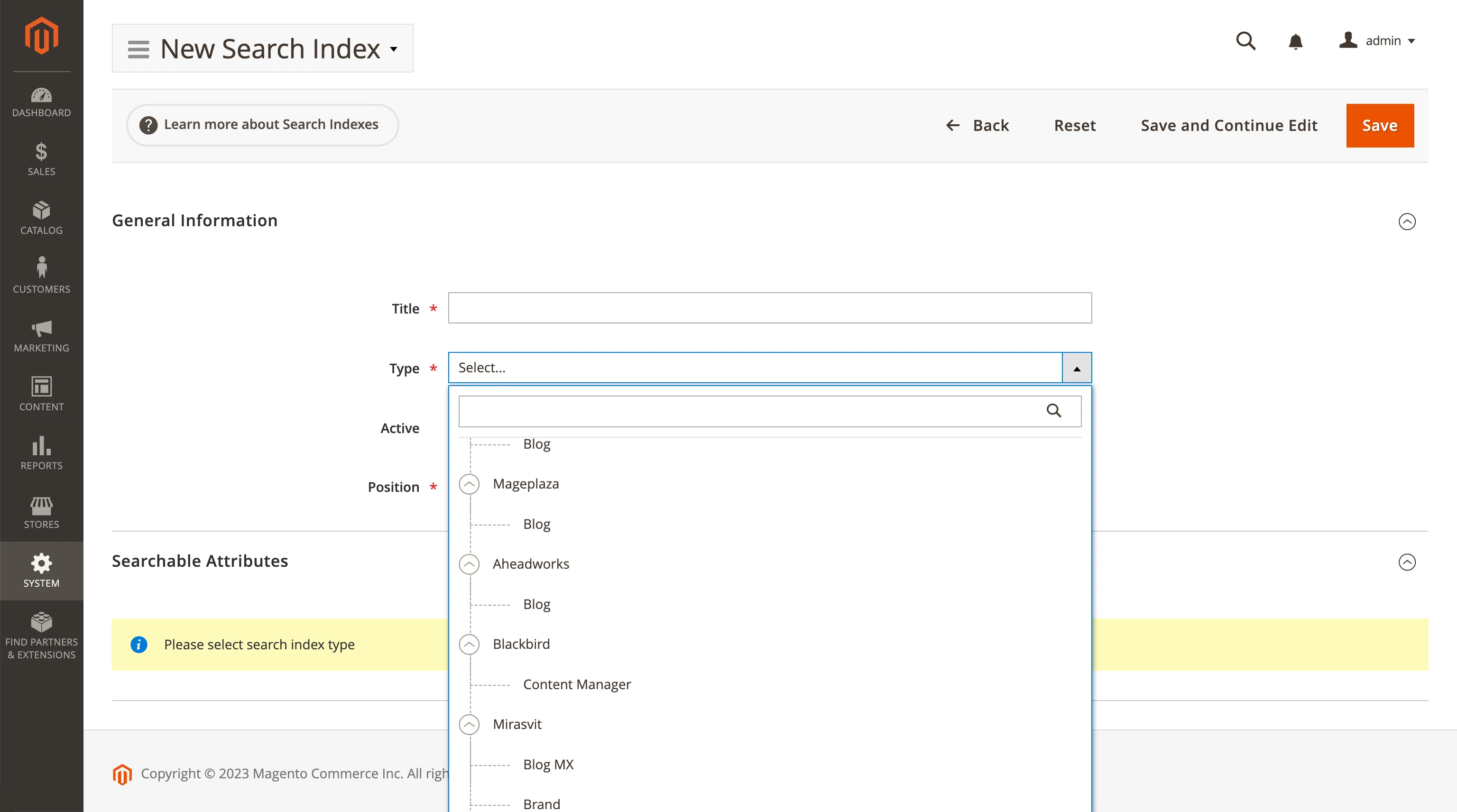The width and height of the screenshot is (1457, 812).
Task: Select the Catalog box icon
Action: pos(41,211)
